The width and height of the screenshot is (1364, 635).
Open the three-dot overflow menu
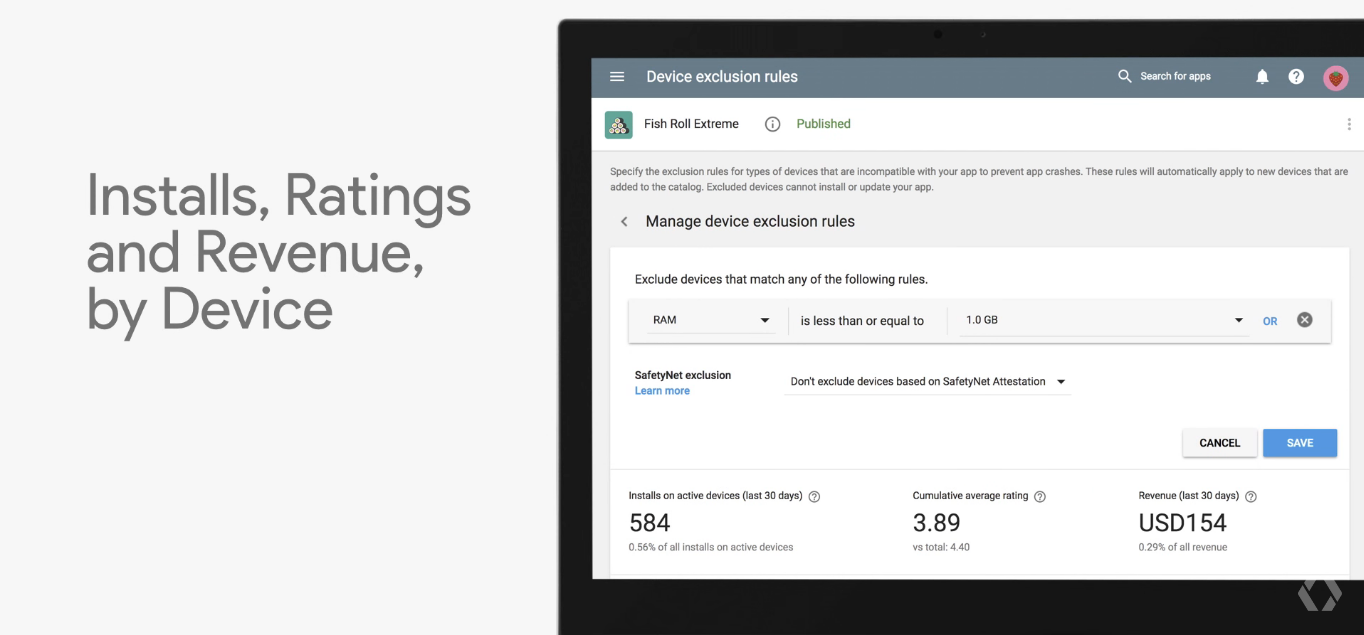click(1349, 125)
